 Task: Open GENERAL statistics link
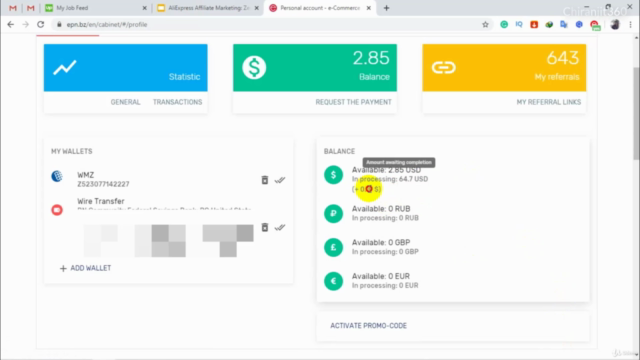click(125, 102)
